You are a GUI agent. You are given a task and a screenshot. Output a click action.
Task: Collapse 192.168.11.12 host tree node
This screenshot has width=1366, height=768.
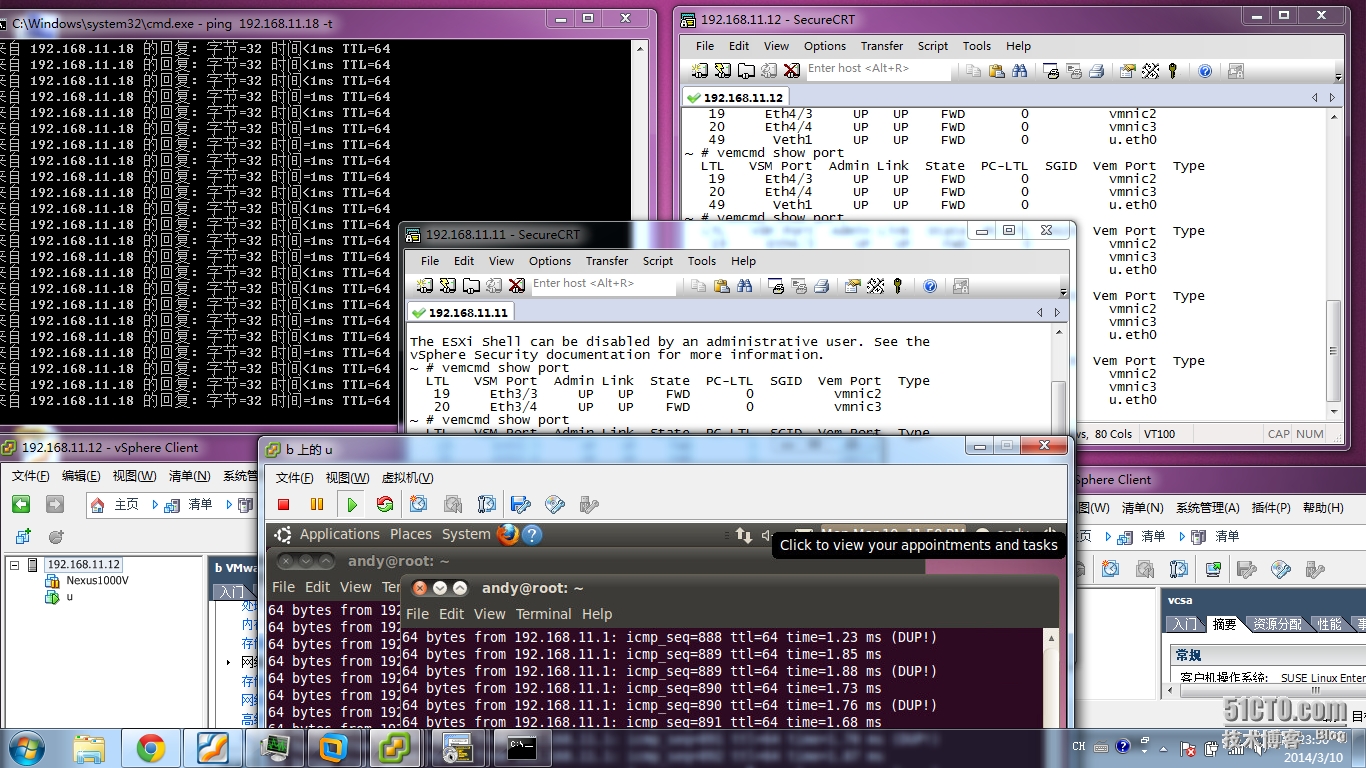[15, 565]
